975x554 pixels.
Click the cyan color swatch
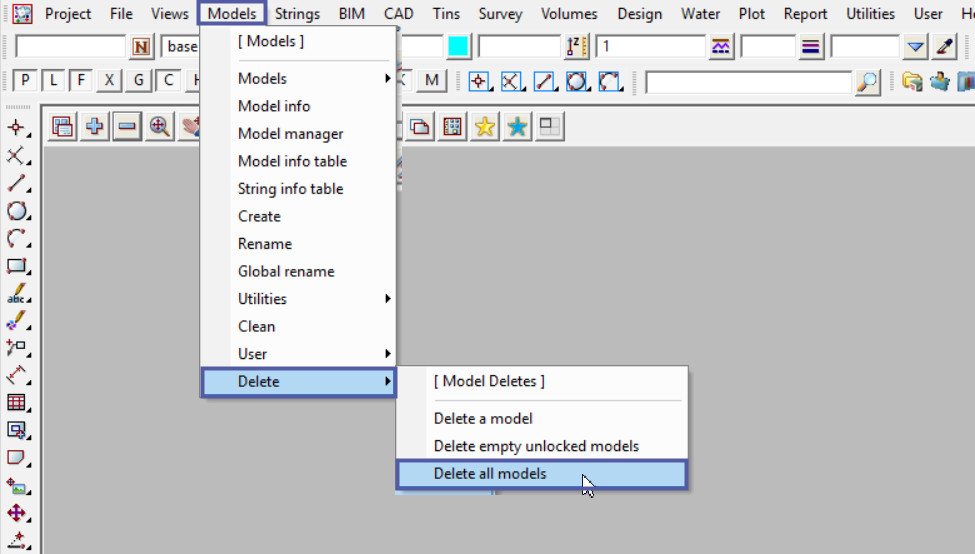pos(458,47)
